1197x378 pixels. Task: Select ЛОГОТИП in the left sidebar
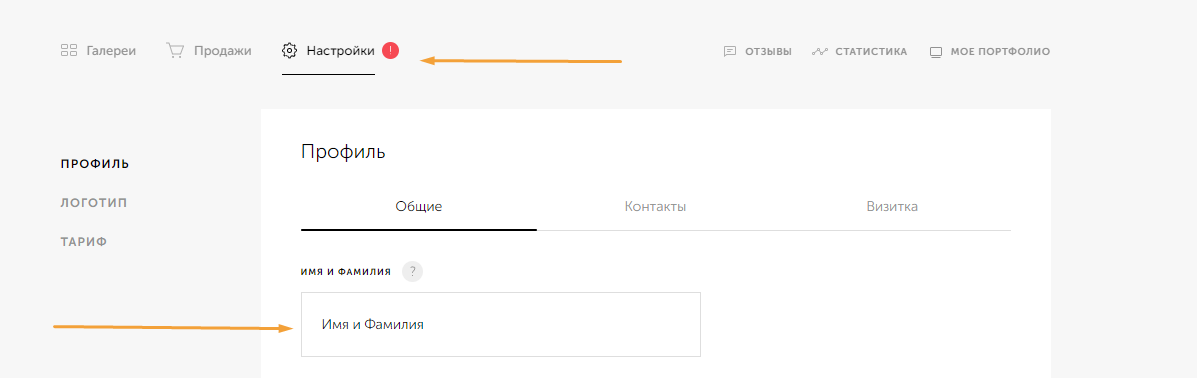(94, 203)
